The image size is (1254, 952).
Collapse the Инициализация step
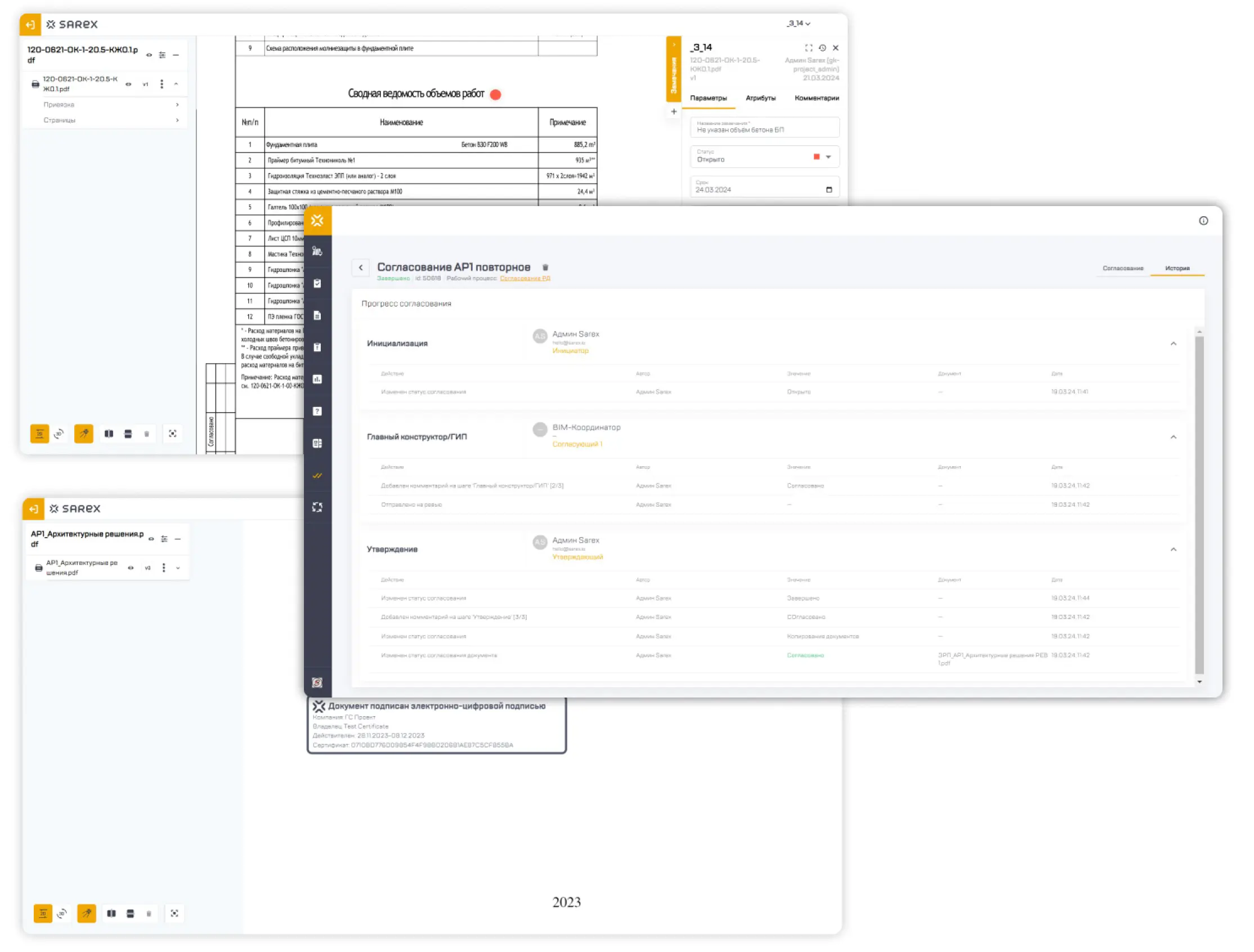tap(1173, 343)
